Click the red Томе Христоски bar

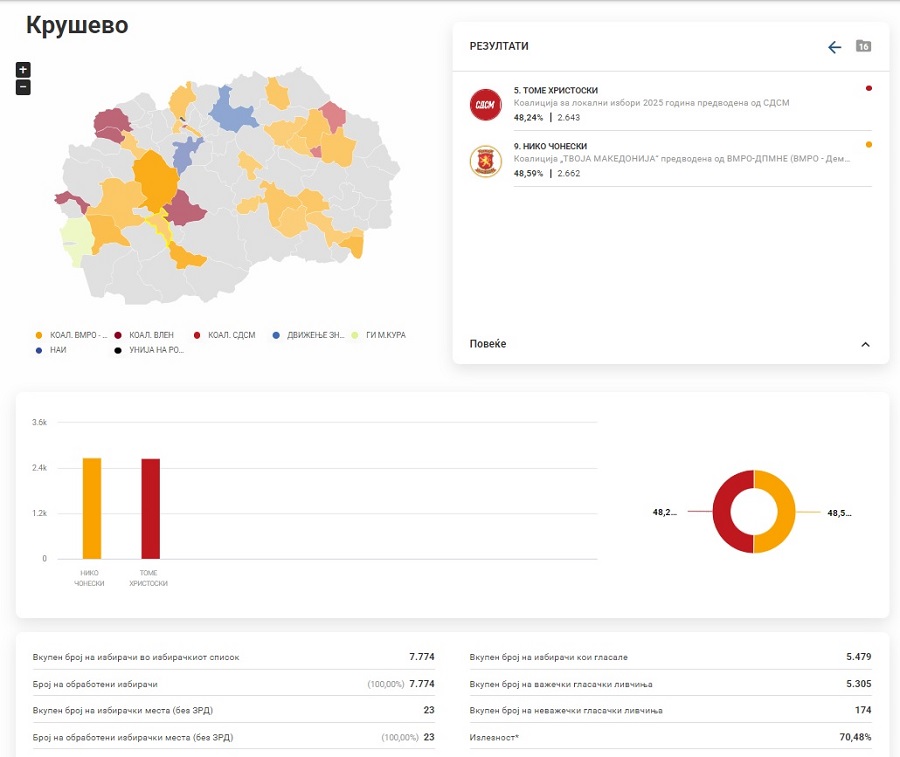pyautogui.click(x=150, y=508)
